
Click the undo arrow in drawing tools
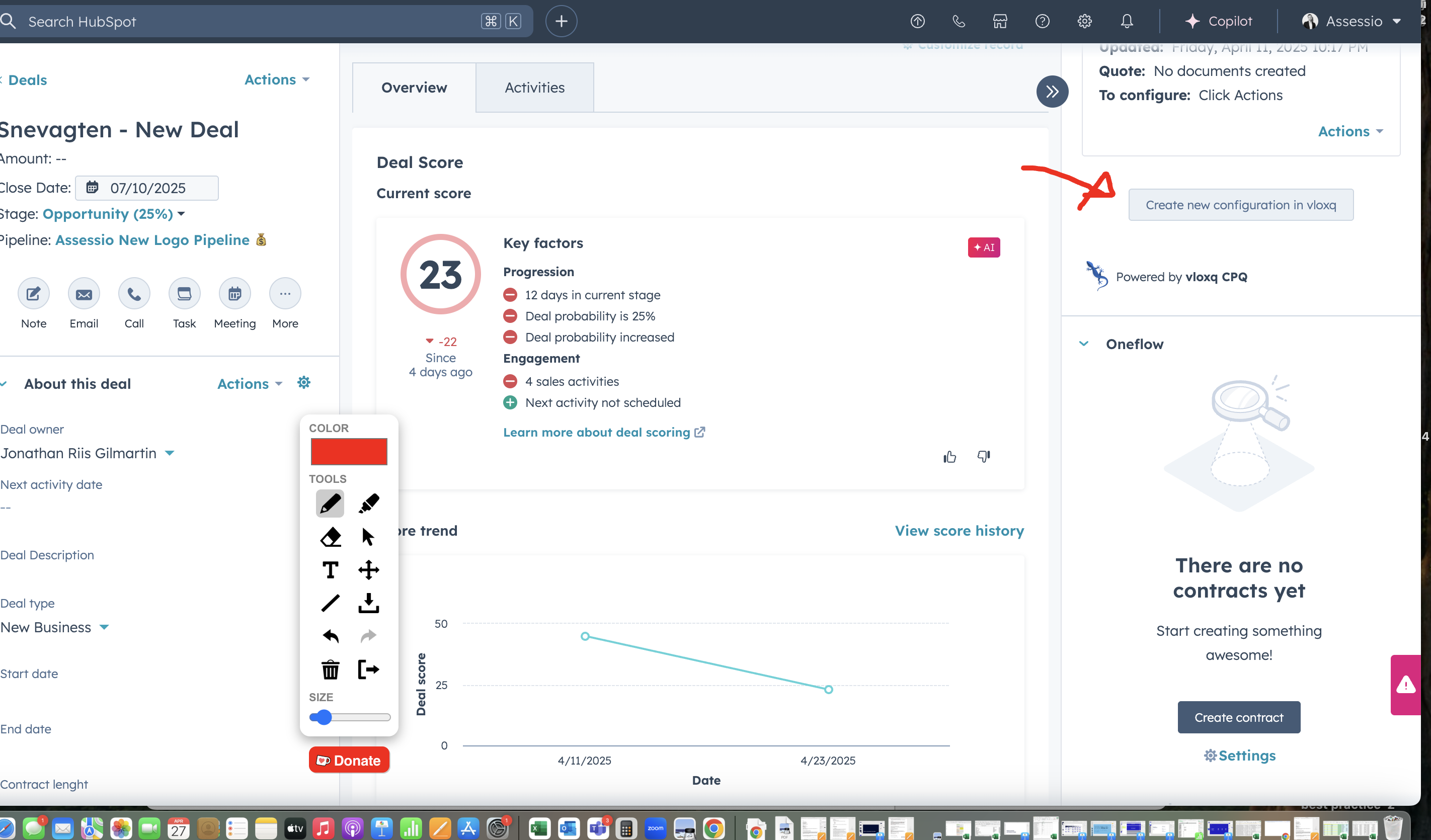330,636
